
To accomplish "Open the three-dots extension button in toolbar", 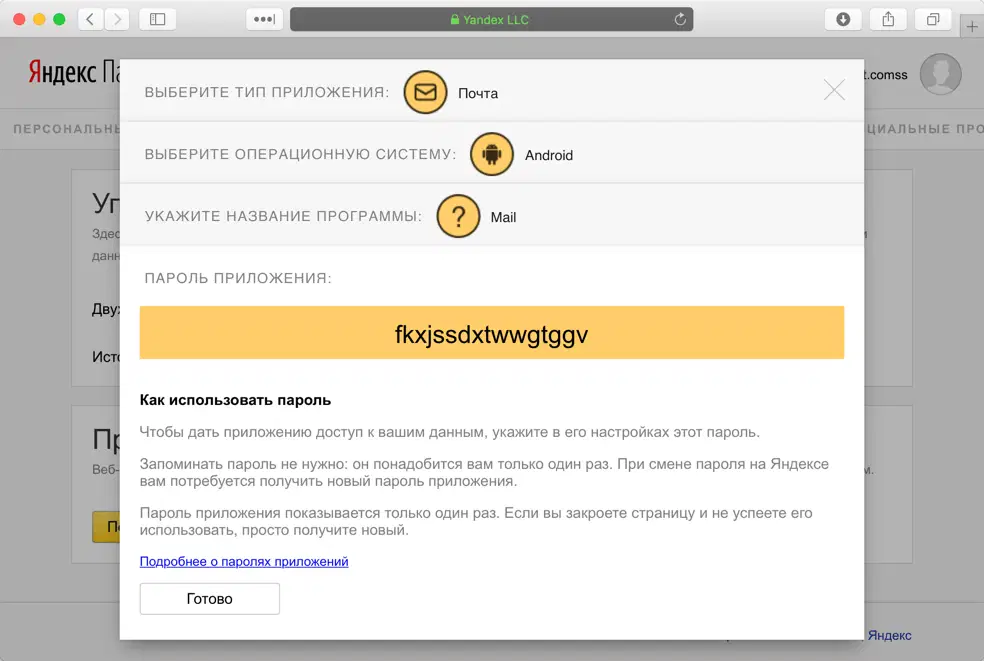I will [264, 19].
